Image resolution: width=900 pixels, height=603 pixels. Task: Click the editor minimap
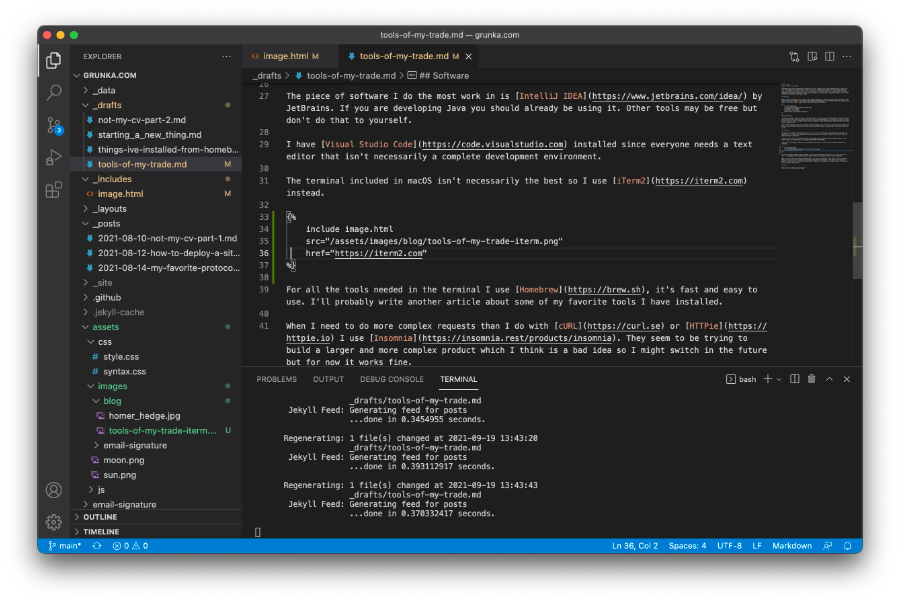click(x=815, y=126)
